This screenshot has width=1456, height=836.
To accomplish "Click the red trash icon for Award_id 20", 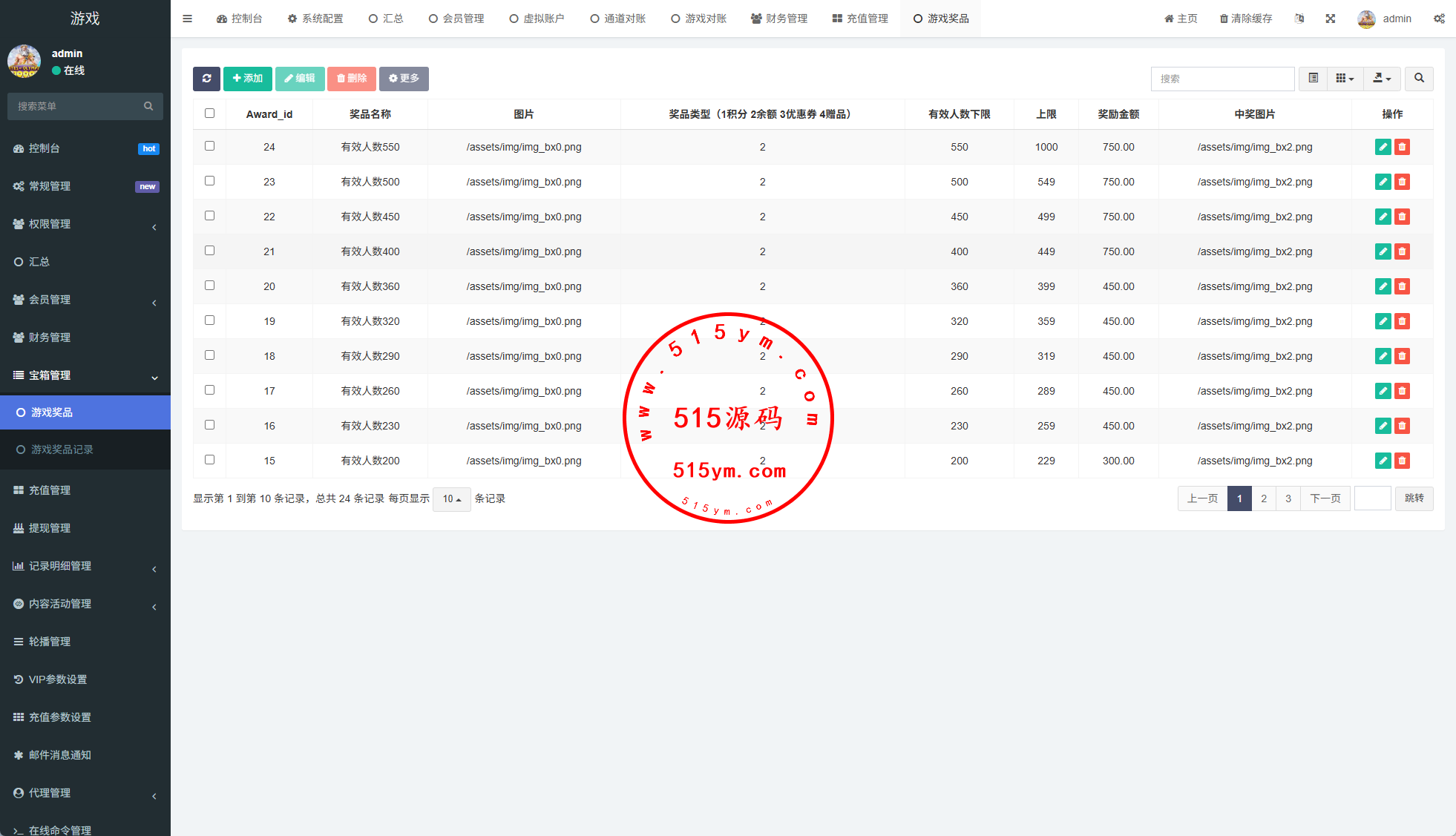I will tap(1402, 286).
